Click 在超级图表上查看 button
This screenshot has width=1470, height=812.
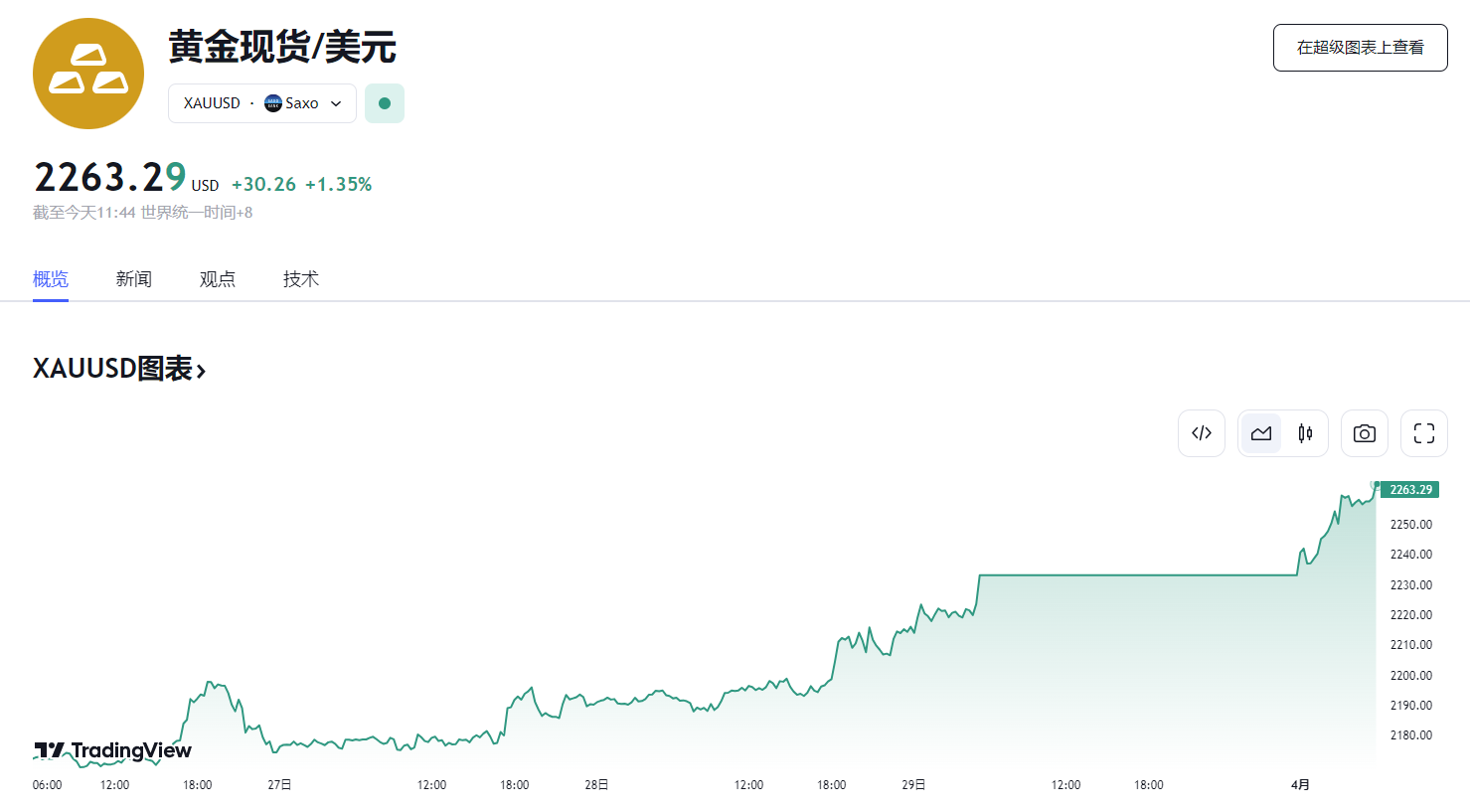1360,48
